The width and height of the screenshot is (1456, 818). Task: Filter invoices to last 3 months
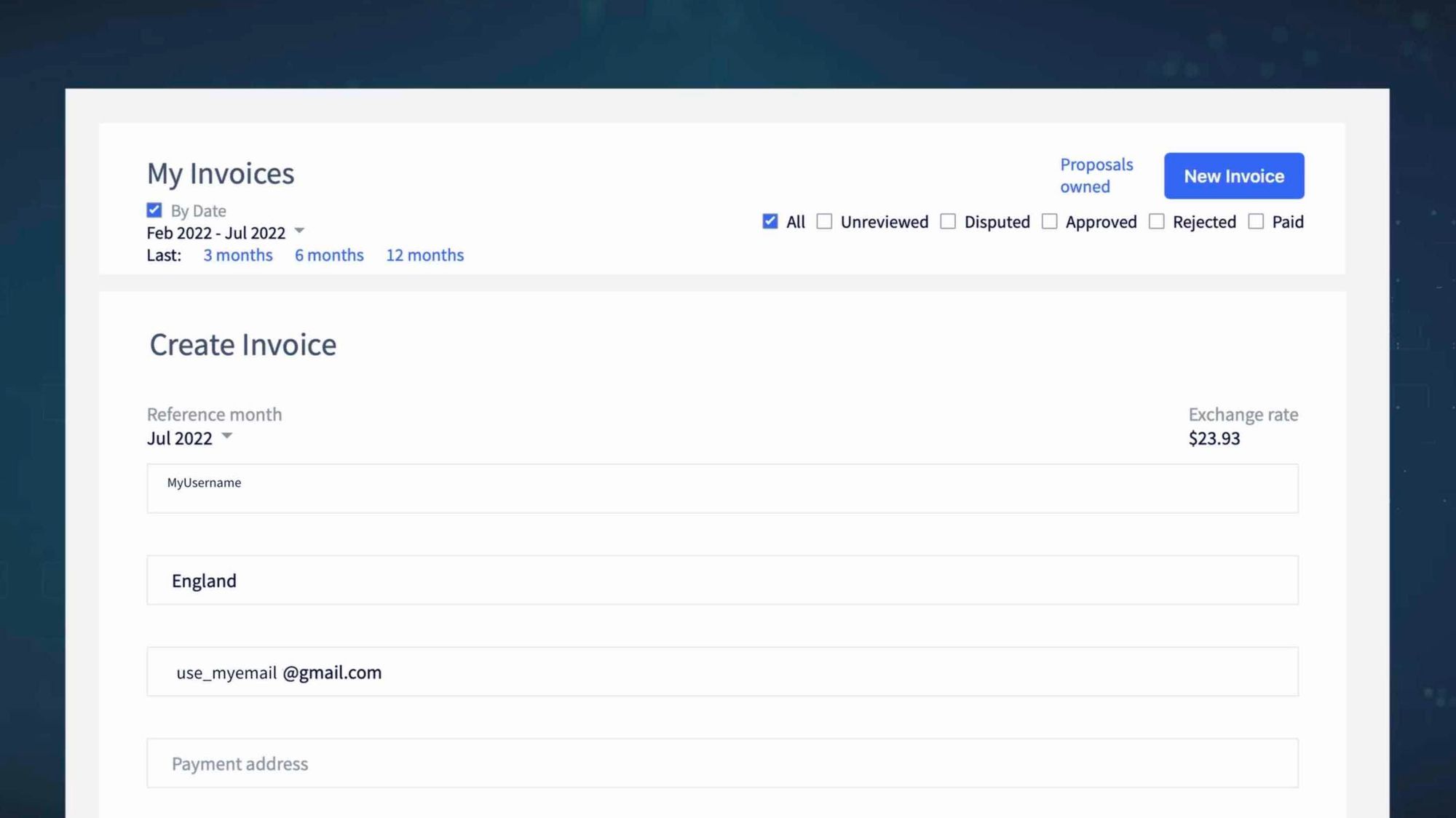tap(238, 255)
